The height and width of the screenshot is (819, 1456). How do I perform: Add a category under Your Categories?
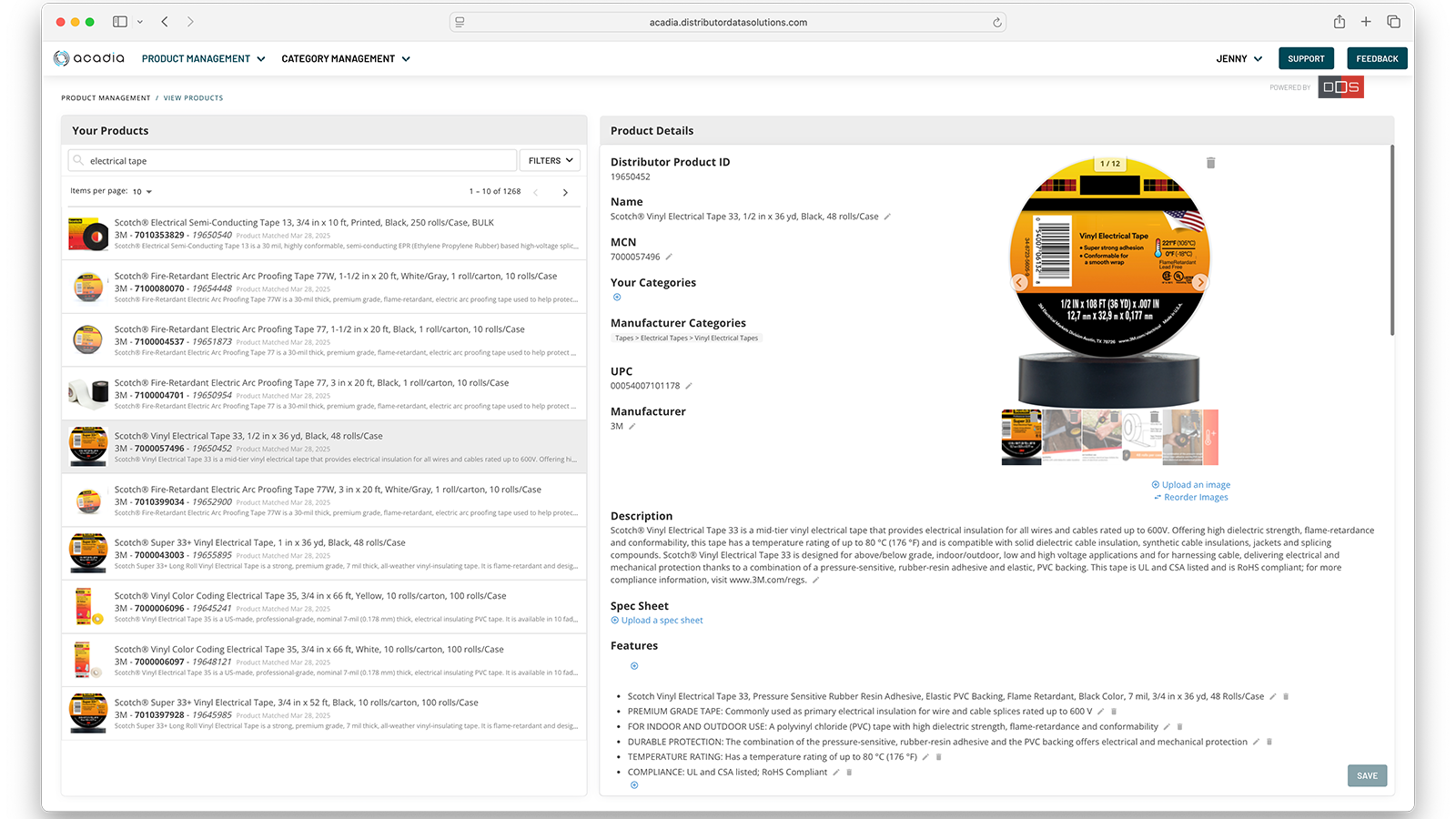coord(617,297)
